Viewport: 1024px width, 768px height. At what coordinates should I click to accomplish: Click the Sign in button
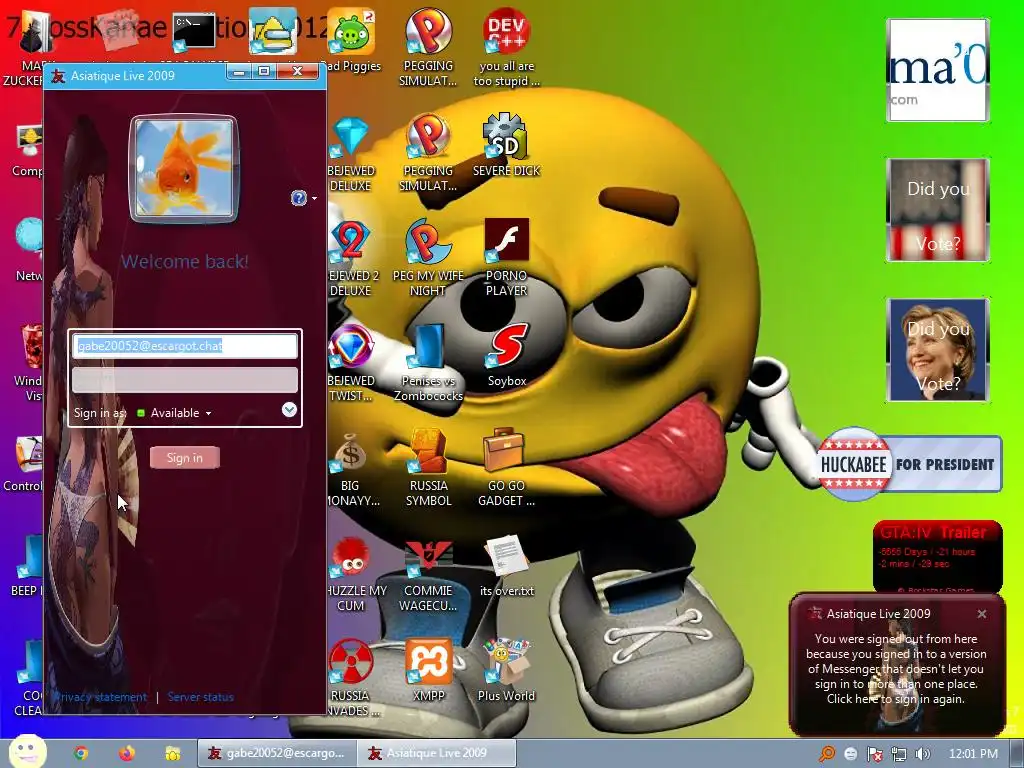point(185,458)
